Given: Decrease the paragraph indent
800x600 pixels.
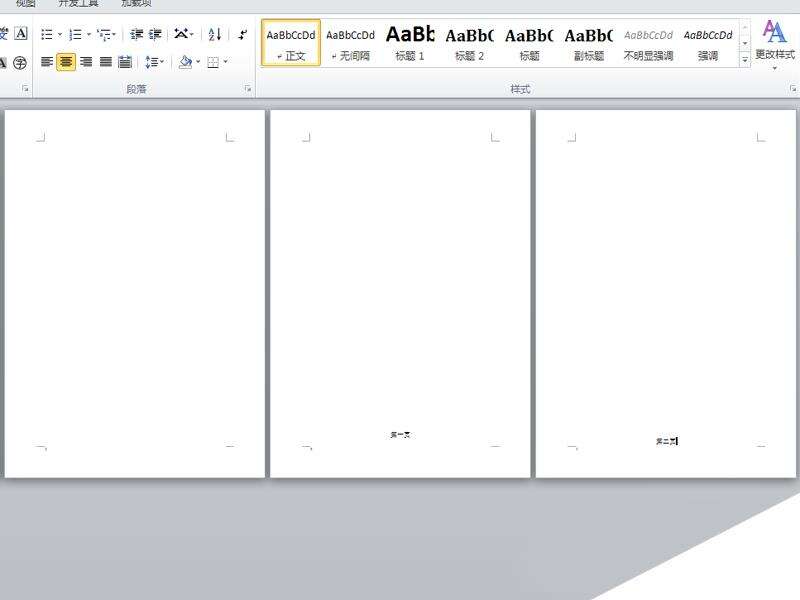Looking at the screenshot, I should click(x=136, y=34).
